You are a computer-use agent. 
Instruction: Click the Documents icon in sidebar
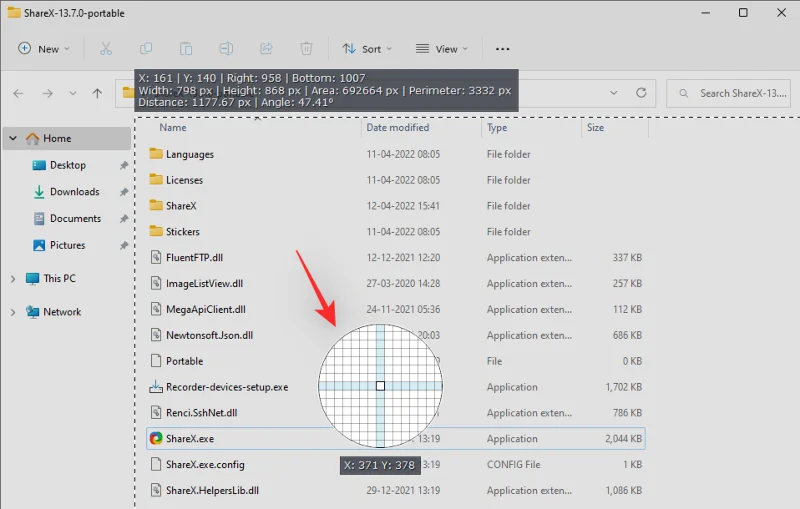(39, 218)
